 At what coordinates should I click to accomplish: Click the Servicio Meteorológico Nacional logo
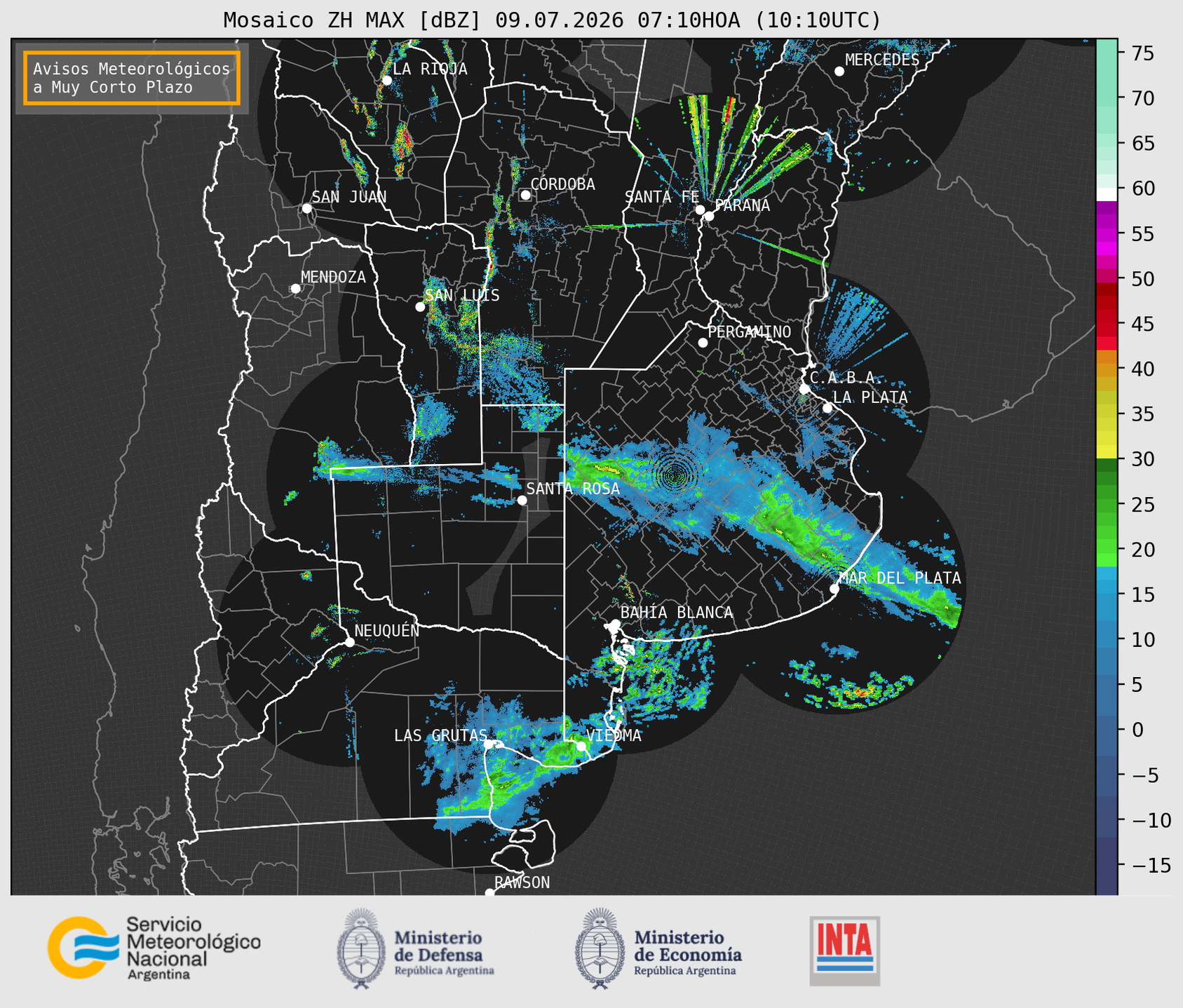click(x=154, y=948)
